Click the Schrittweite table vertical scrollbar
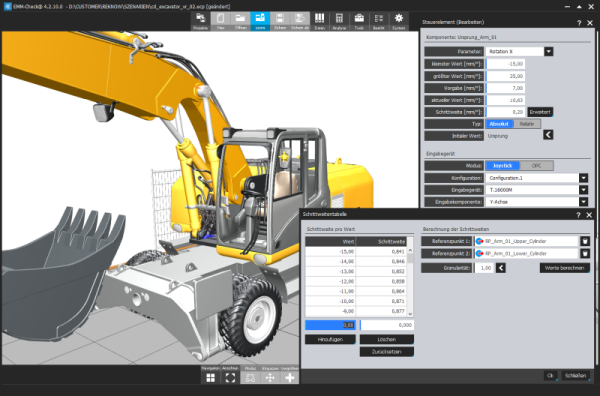Viewport: 600px width, 396px height. (410, 282)
